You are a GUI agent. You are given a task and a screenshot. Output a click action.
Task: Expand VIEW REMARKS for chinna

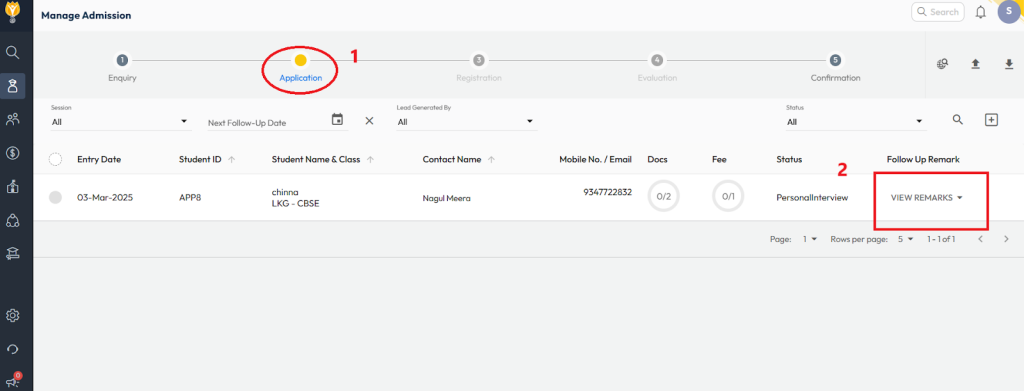coord(927,198)
